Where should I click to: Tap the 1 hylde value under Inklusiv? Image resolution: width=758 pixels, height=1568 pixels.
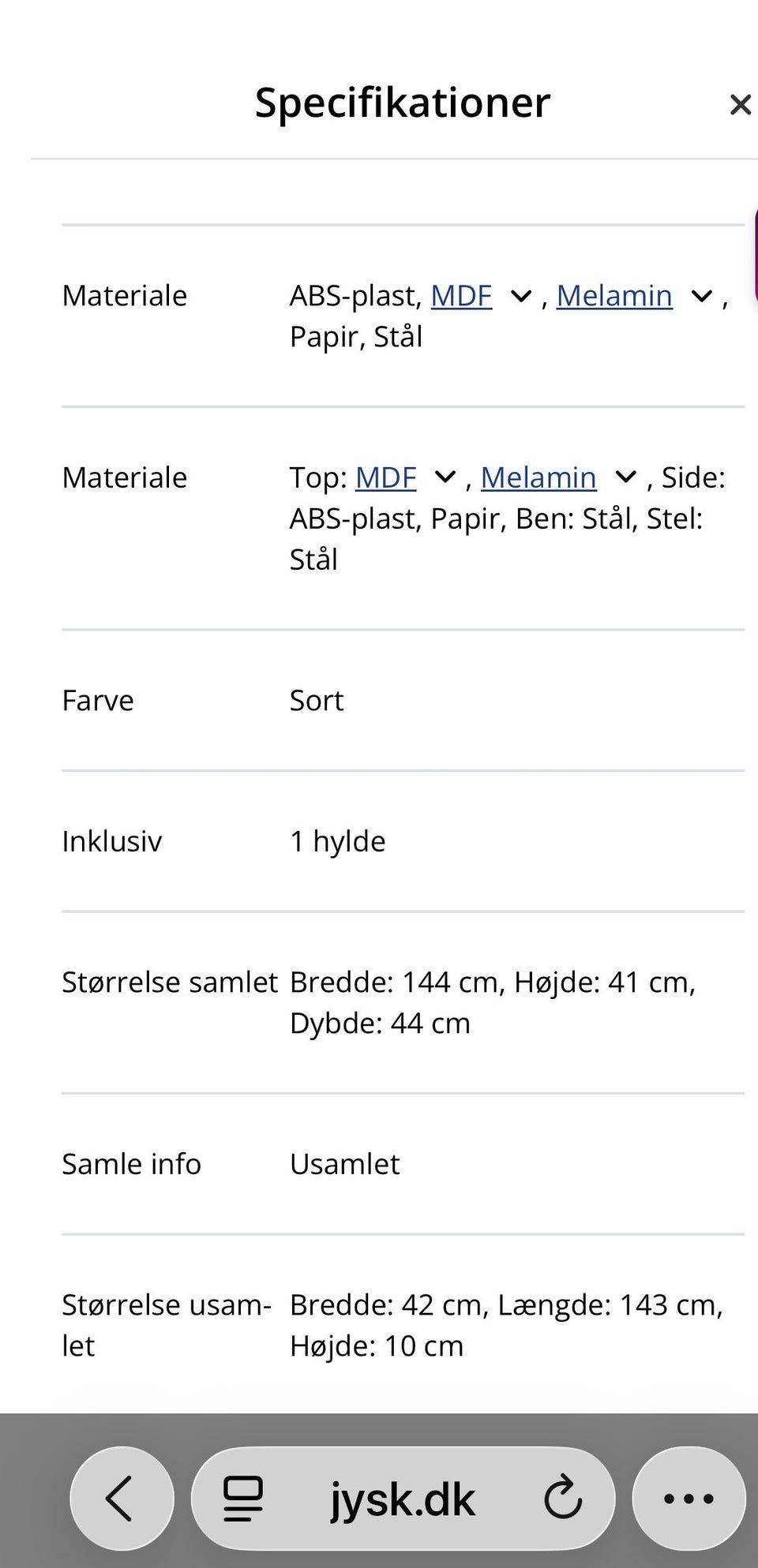pyautogui.click(x=337, y=840)
